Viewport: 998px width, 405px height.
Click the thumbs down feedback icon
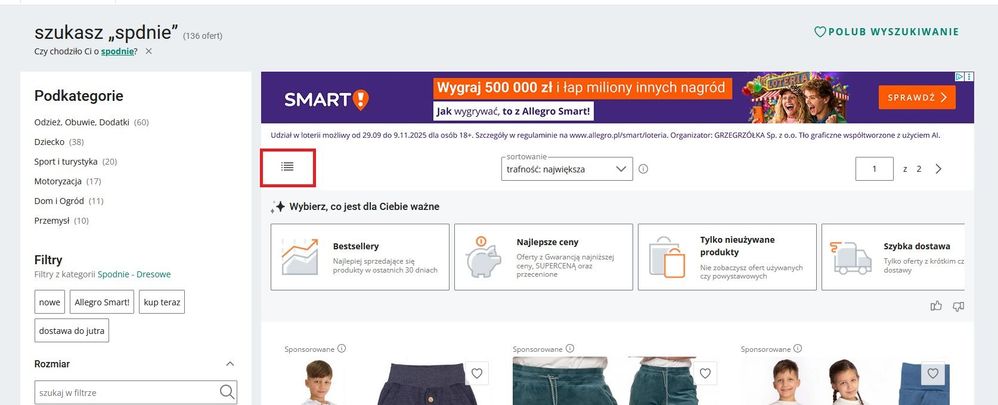[959, 306]
